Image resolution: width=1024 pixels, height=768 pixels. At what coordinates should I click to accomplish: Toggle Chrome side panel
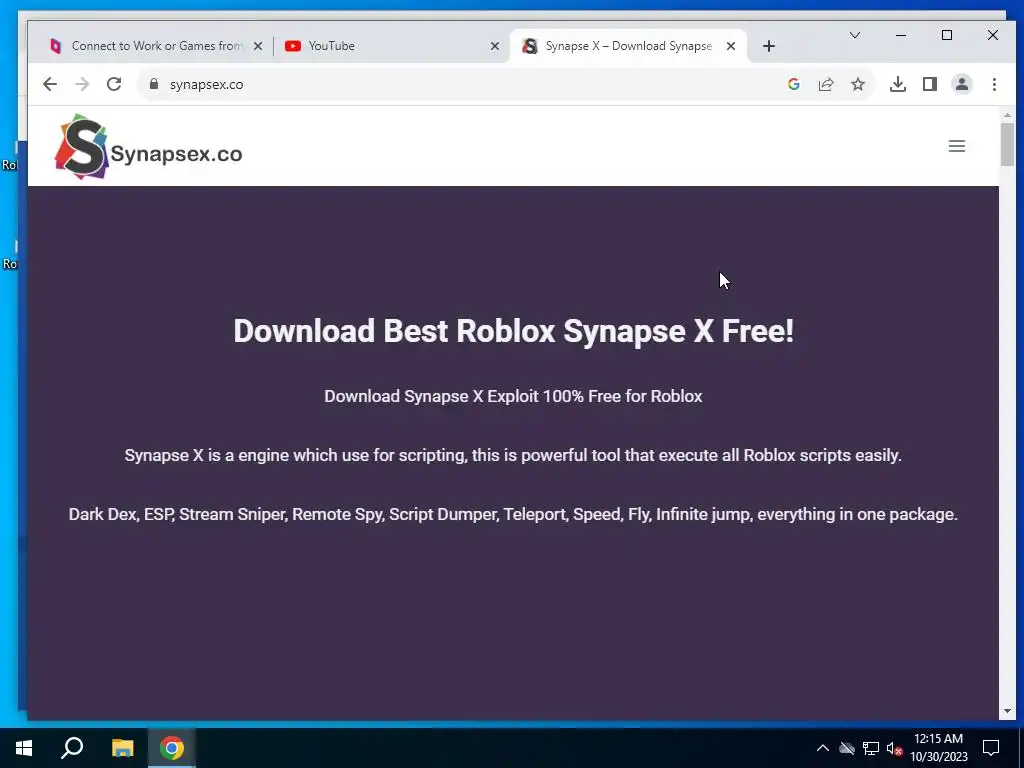coord(929,84)
